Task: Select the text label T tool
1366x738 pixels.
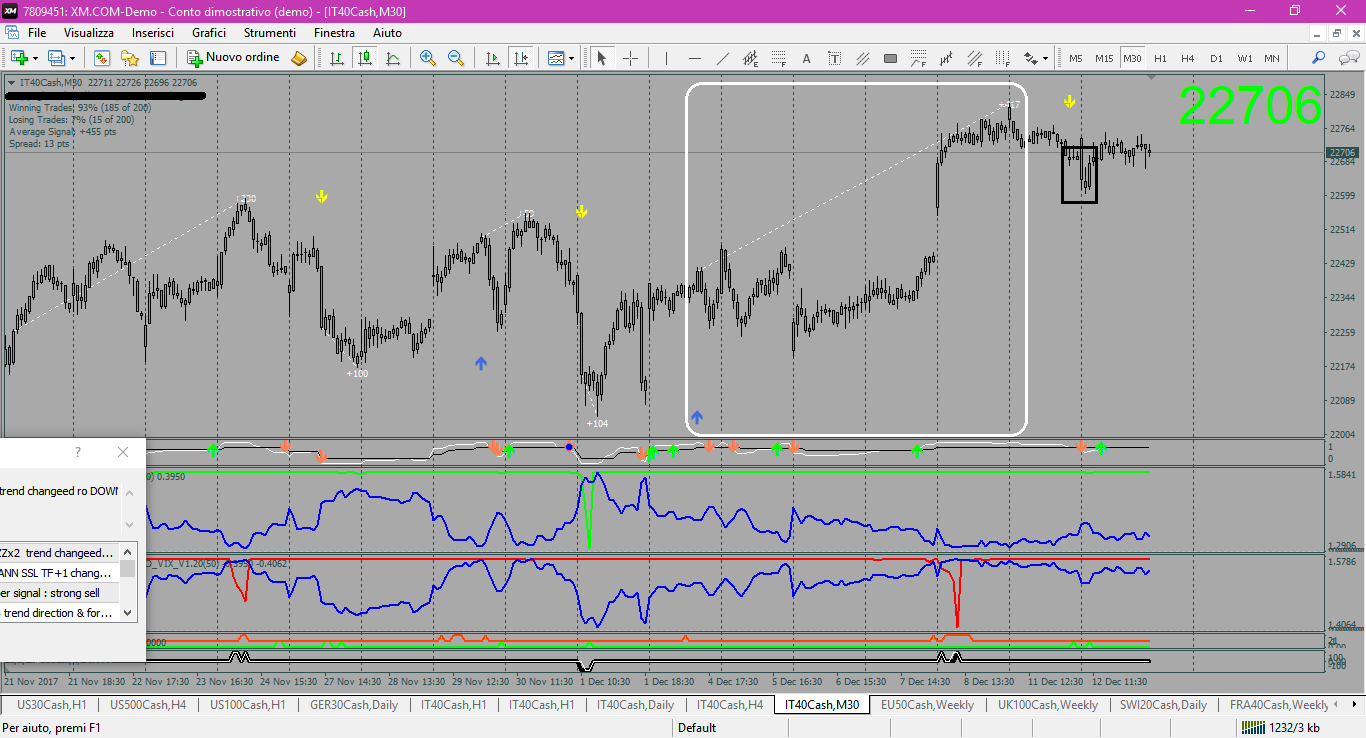Action: [834, 58]
